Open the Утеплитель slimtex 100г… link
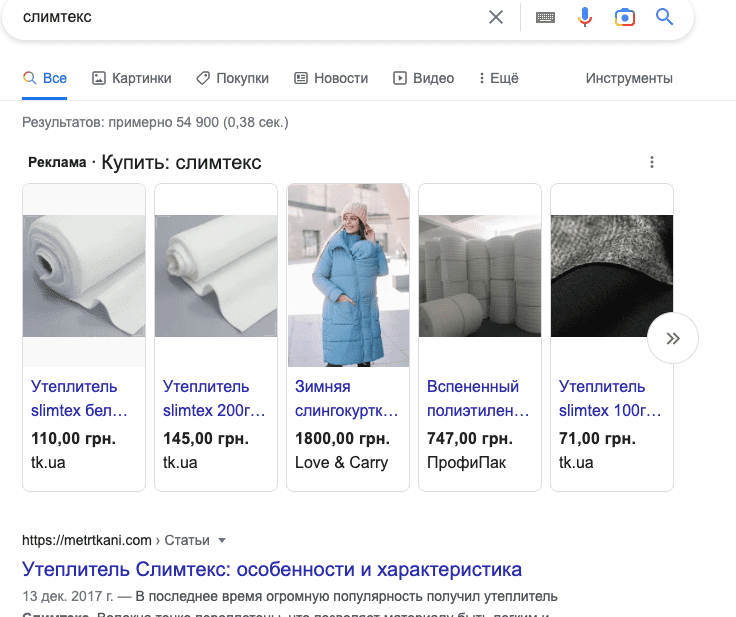 (x=610, y=398)
